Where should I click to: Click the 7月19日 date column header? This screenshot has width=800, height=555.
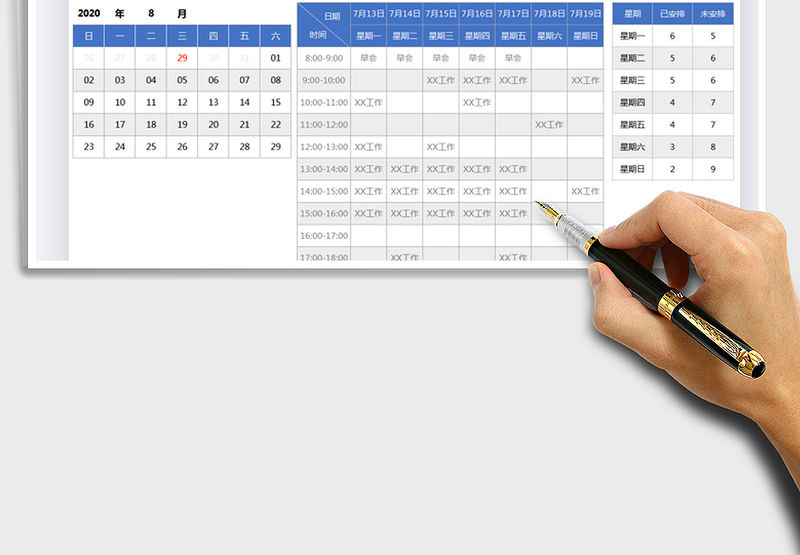(585, 14)
